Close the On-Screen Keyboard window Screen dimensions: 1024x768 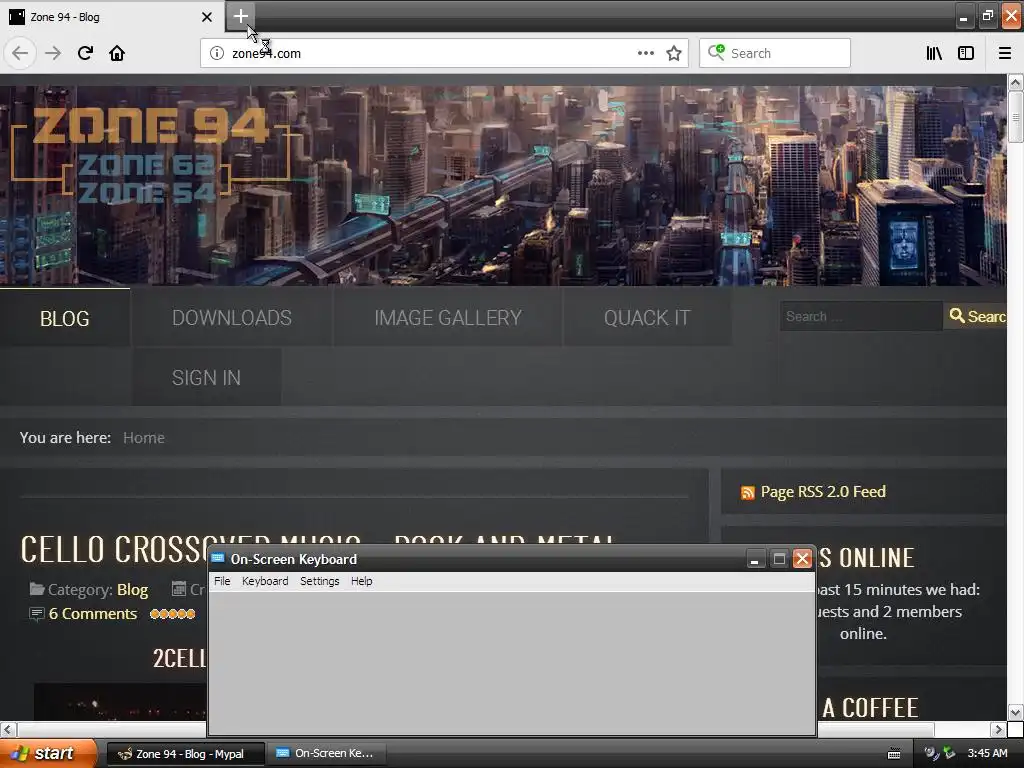[x=802, y=559]
